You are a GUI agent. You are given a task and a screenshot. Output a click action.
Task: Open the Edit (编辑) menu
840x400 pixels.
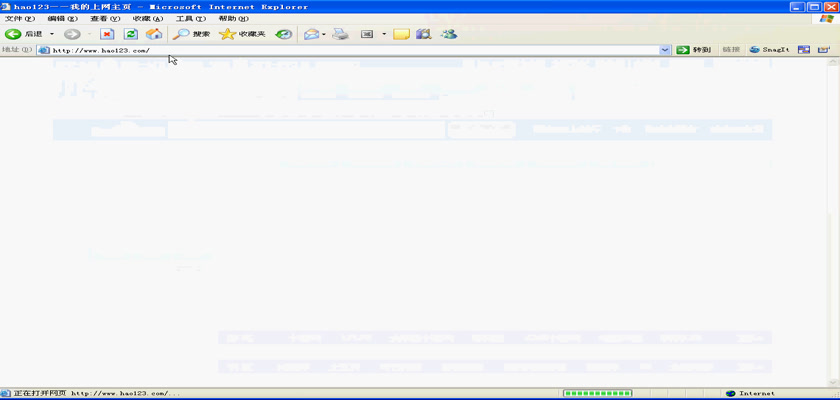point(63,19)
